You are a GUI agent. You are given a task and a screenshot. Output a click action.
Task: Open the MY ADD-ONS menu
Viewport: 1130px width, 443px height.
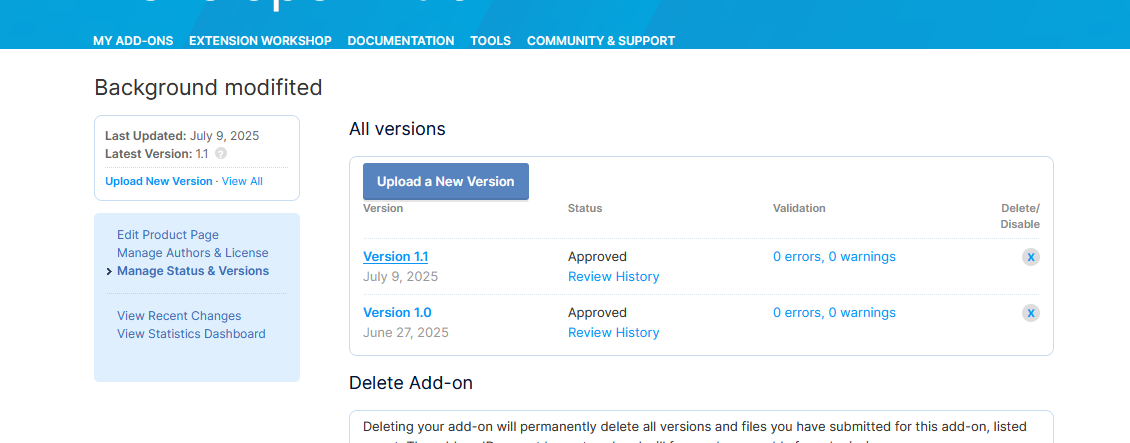pyautogui.click(x=133, y=41)
